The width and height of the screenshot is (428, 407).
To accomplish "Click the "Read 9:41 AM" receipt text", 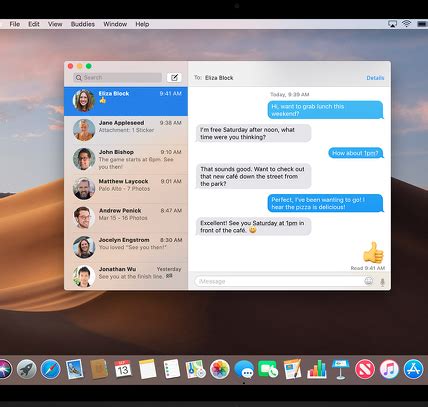I will tap(368, 268).
